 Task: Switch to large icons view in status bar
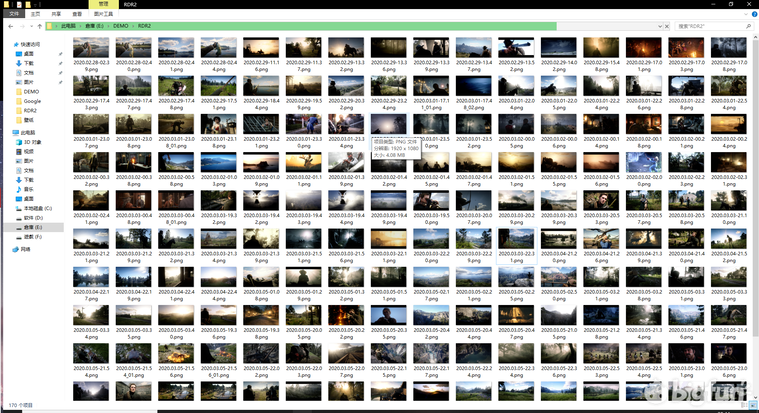point(753,405)
